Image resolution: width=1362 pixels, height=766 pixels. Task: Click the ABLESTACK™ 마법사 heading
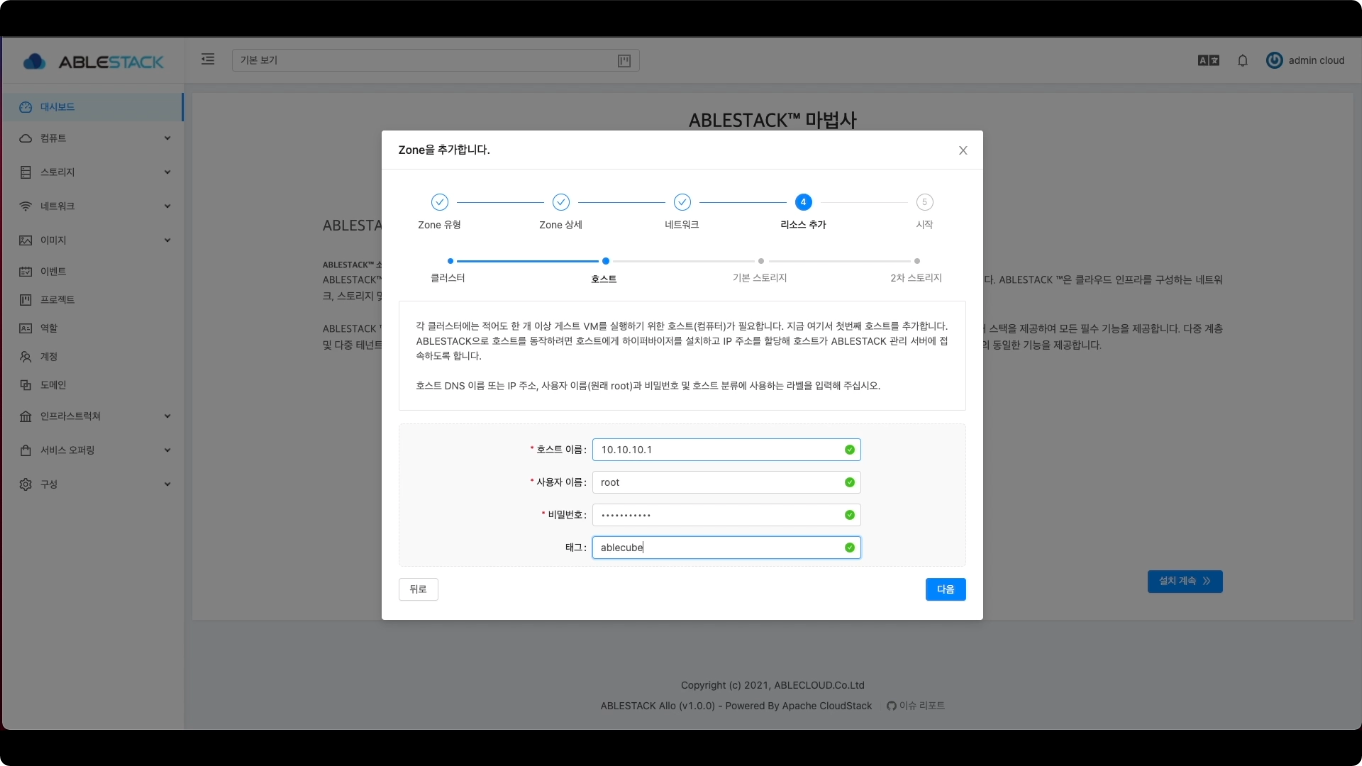point(773,120)
